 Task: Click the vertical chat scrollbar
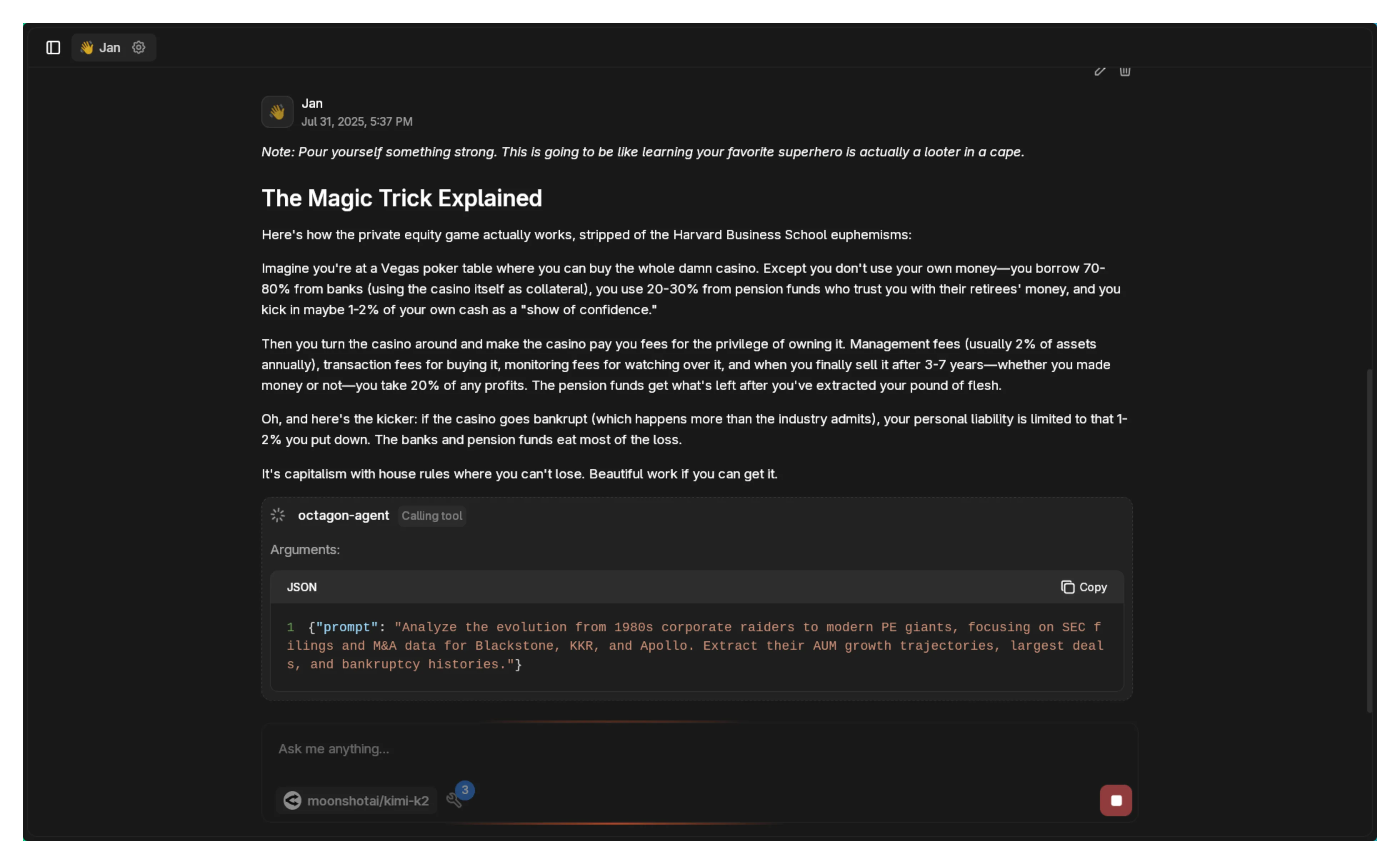tap(1369, 540)
